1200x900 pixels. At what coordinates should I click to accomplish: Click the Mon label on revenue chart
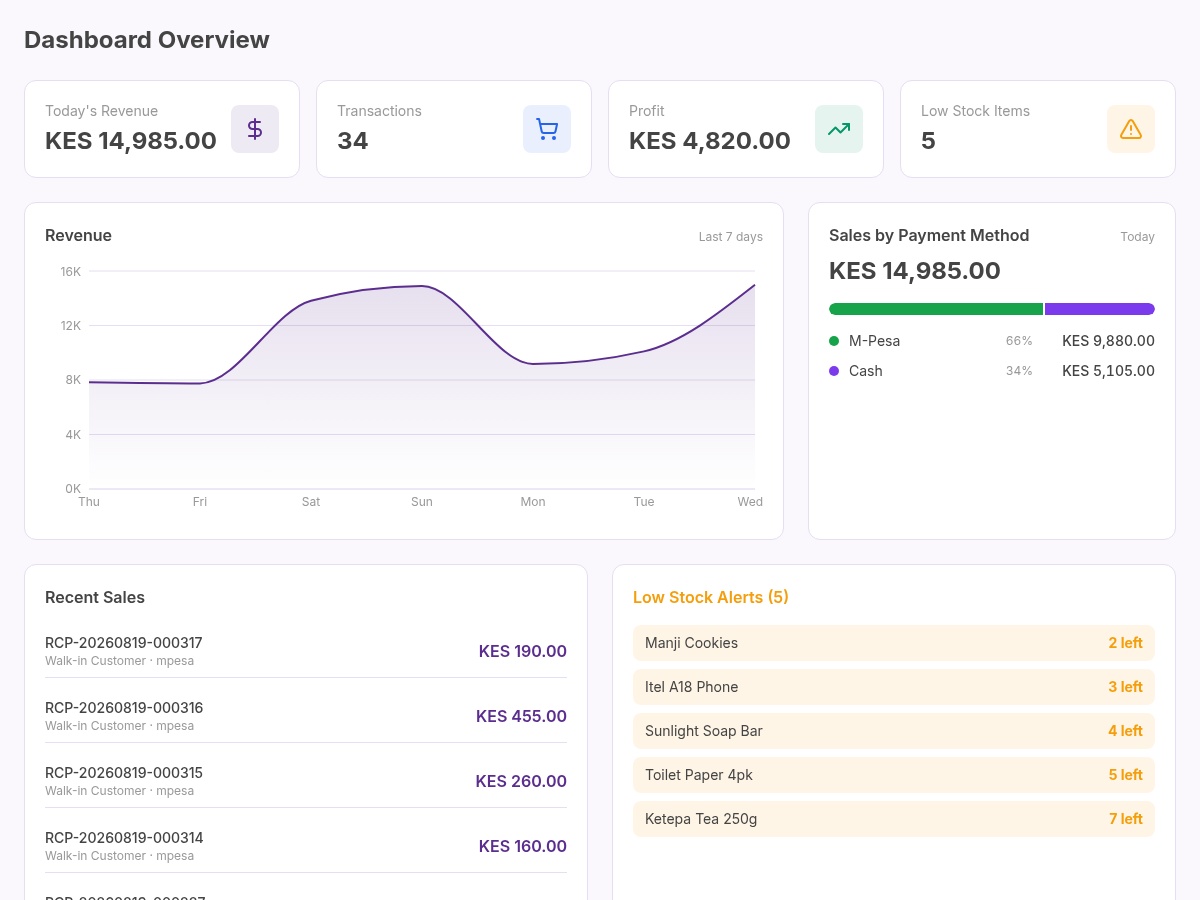(x=533, y=502)
